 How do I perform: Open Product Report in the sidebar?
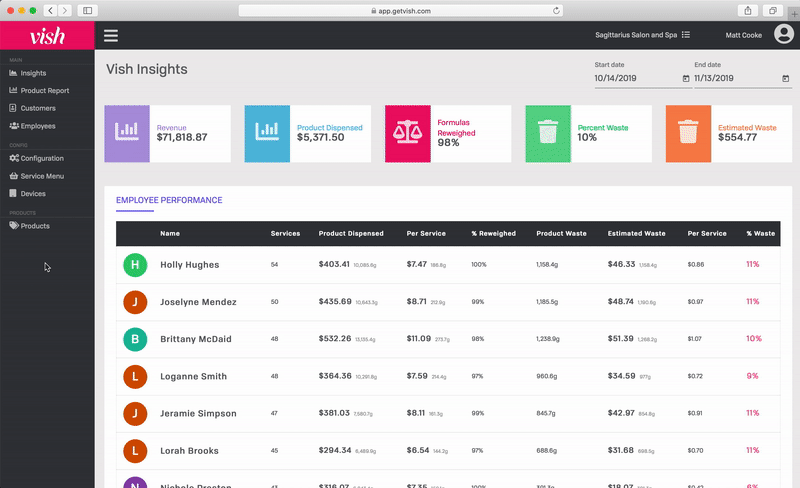coord(44,90)
